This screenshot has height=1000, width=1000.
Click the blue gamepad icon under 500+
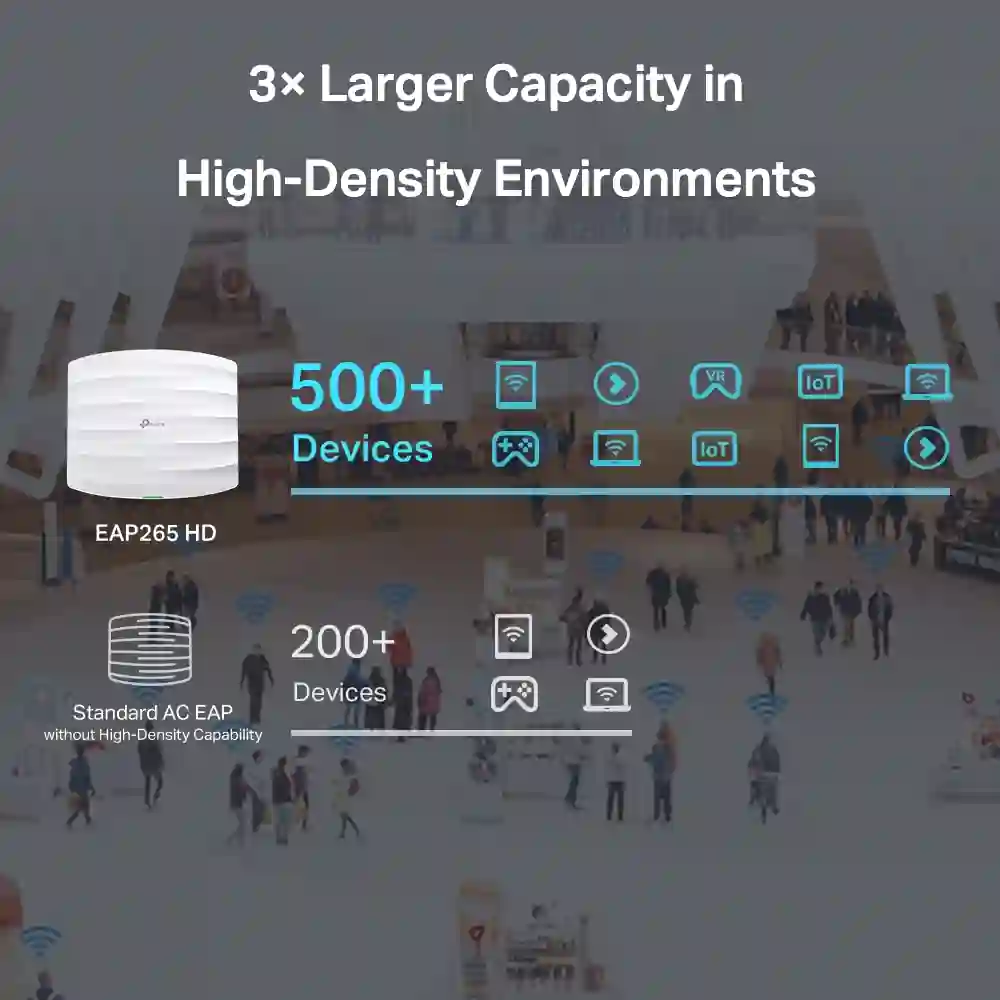tap(515, 449)
